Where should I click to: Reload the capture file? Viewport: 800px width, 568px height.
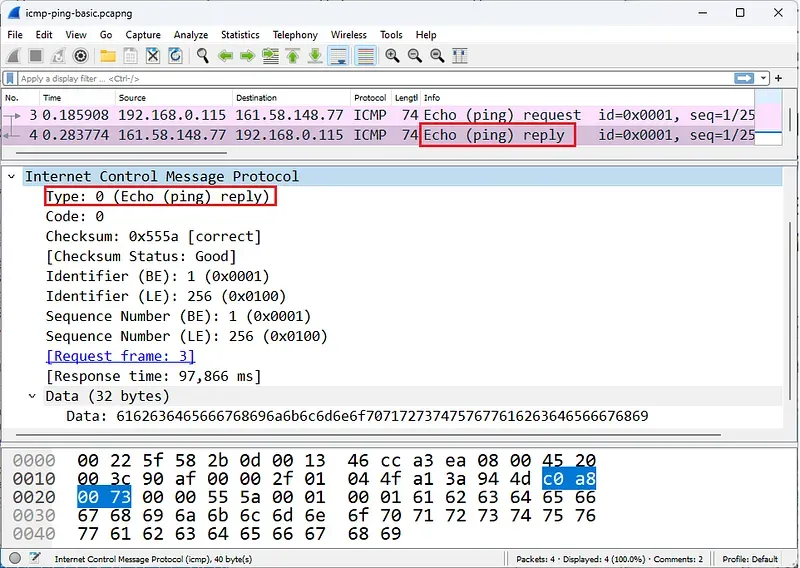pos(175,56)
